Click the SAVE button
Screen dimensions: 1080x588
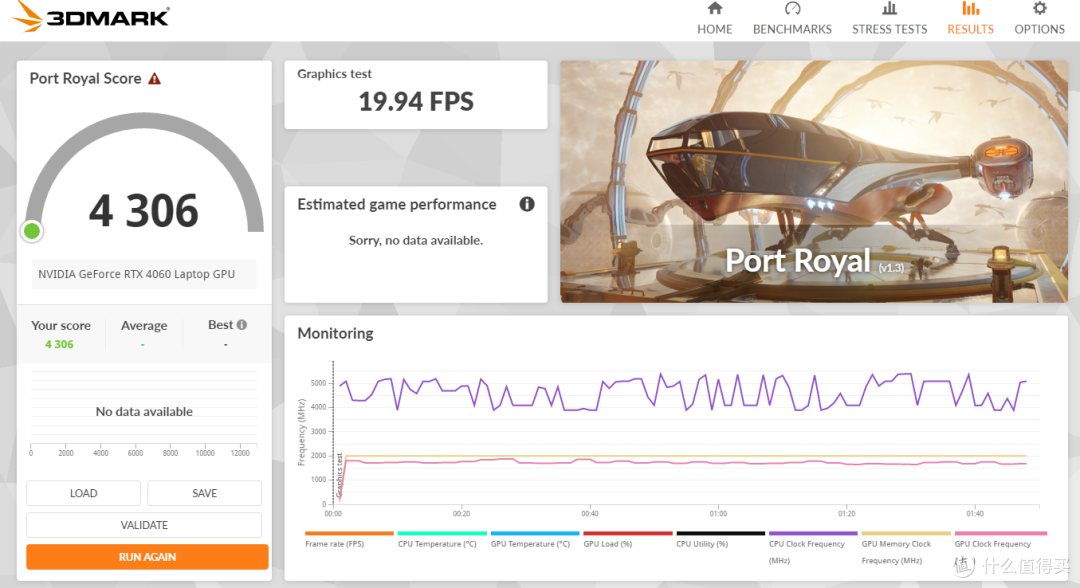pyautogui.click(x=205, y=493)
